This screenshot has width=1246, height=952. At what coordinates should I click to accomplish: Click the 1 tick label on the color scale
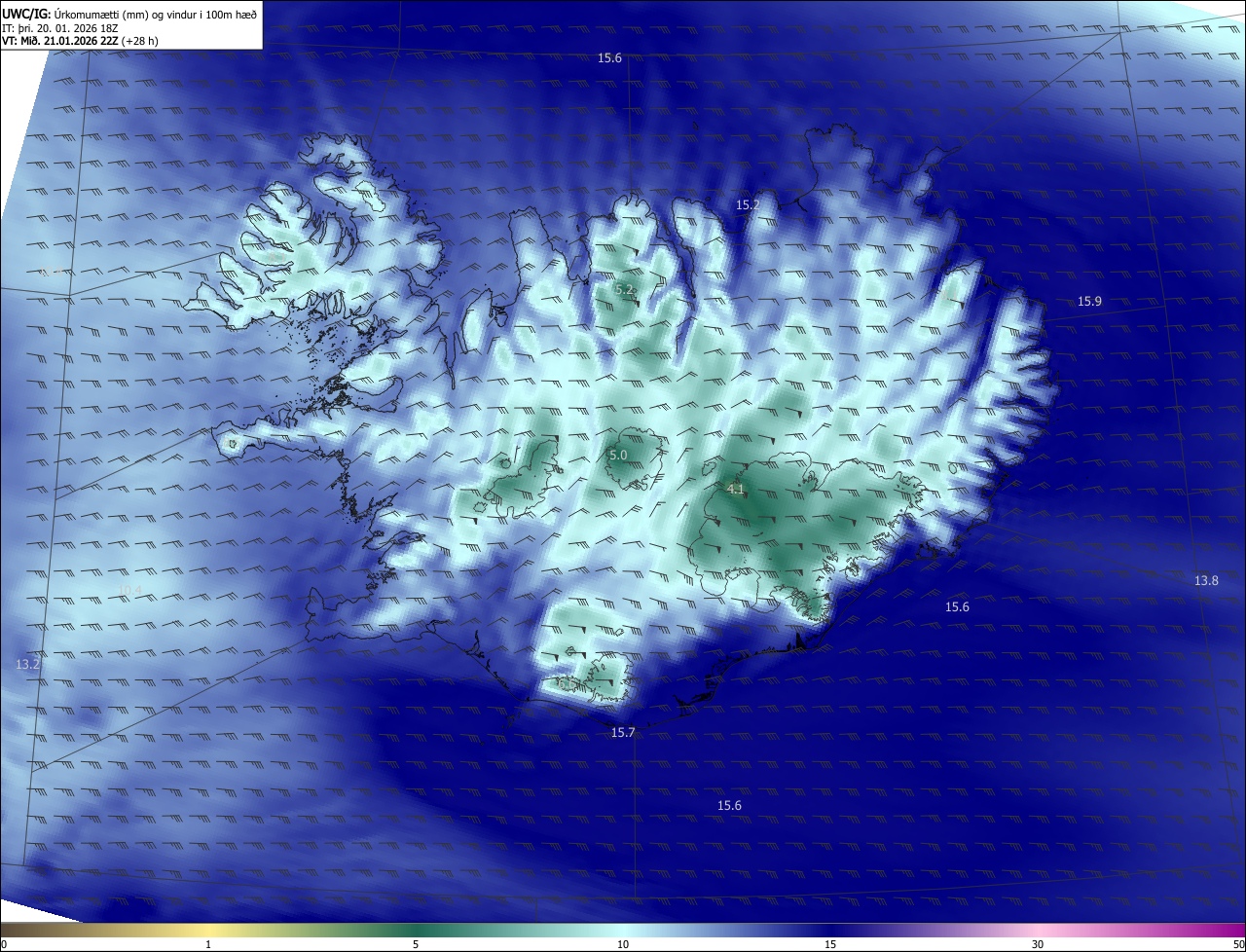(x=208, y=944)
